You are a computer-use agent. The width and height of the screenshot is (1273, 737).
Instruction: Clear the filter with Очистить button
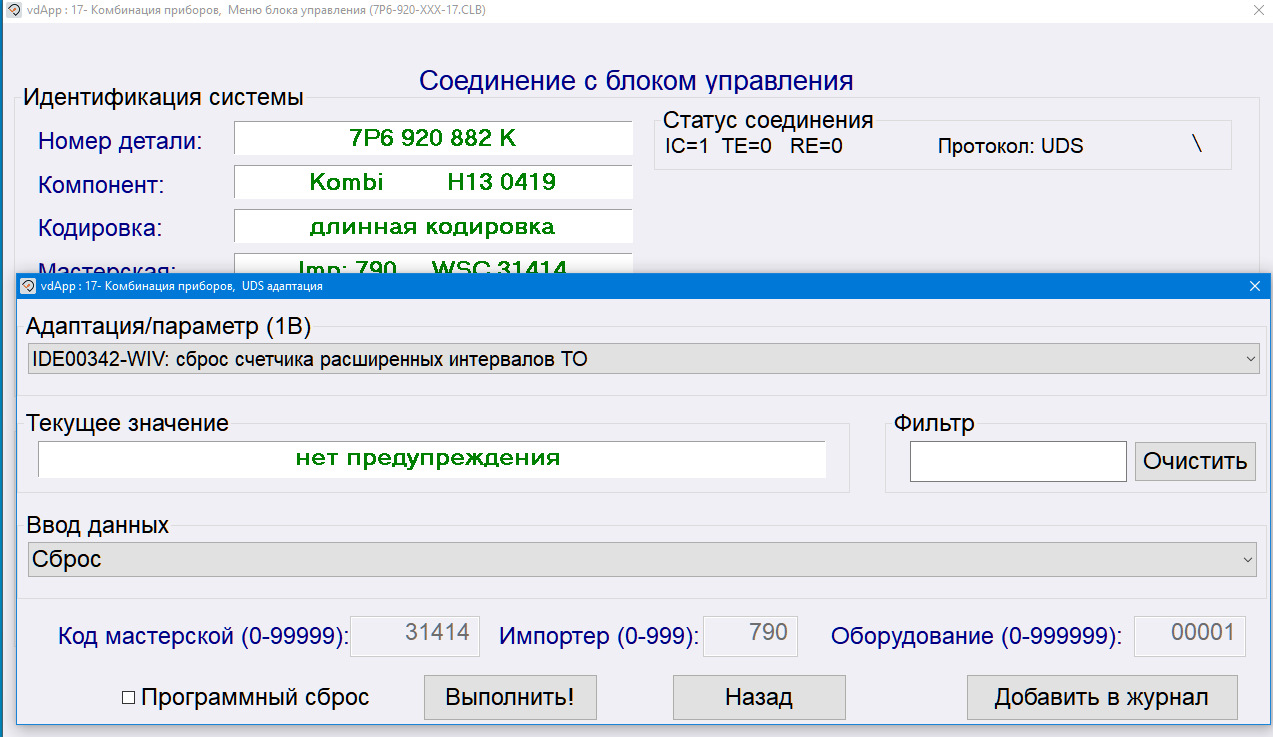point(1195,461)
